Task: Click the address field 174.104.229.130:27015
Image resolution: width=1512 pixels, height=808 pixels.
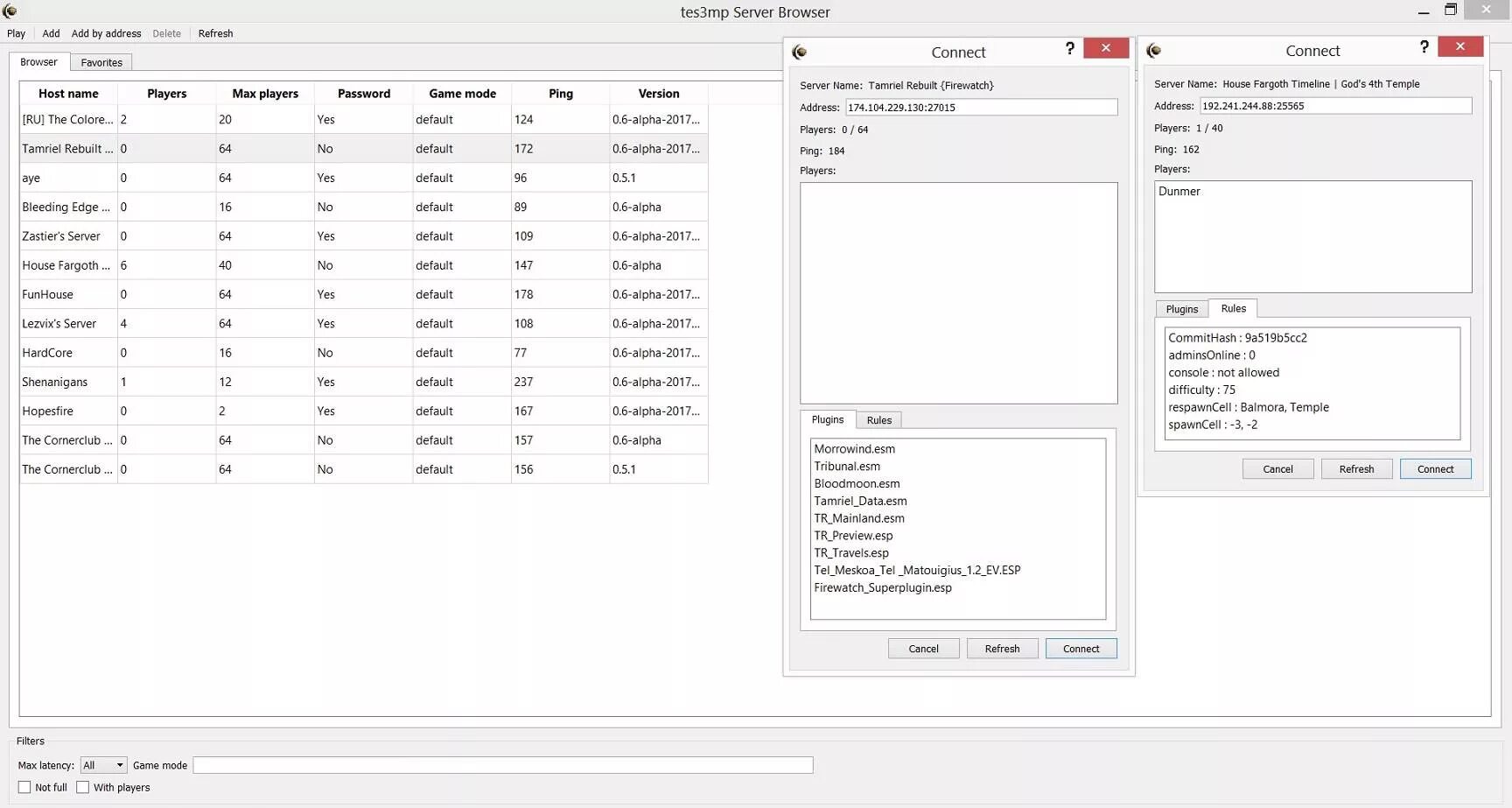Action: [981, 107]
